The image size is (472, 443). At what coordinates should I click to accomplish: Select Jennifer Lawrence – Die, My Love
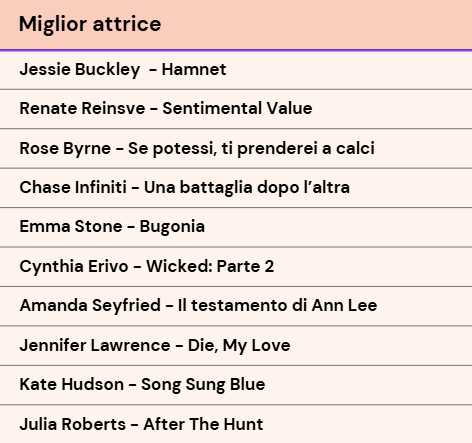[x=236, y=345]
